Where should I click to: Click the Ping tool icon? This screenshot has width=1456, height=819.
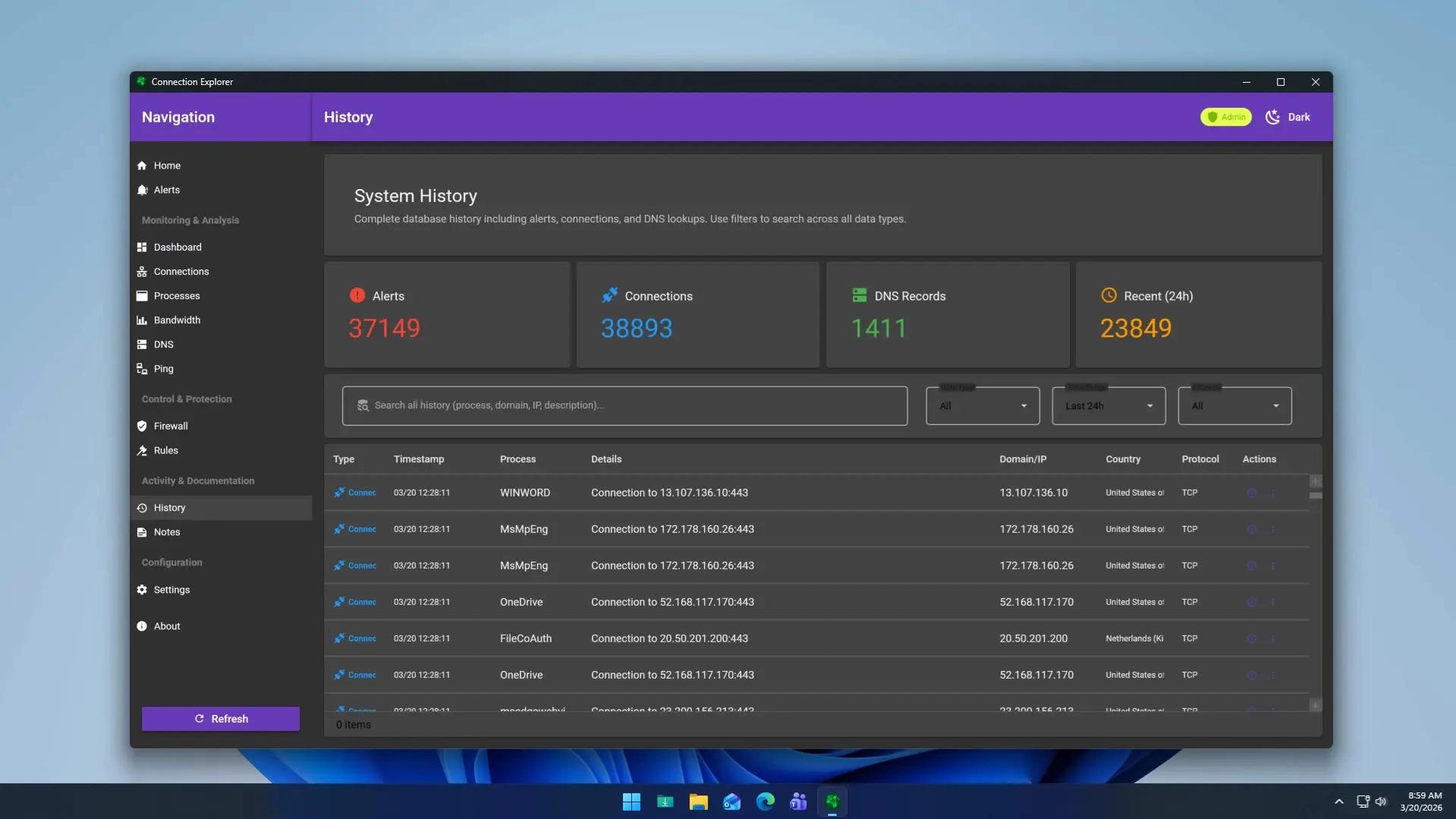(141, 368)
